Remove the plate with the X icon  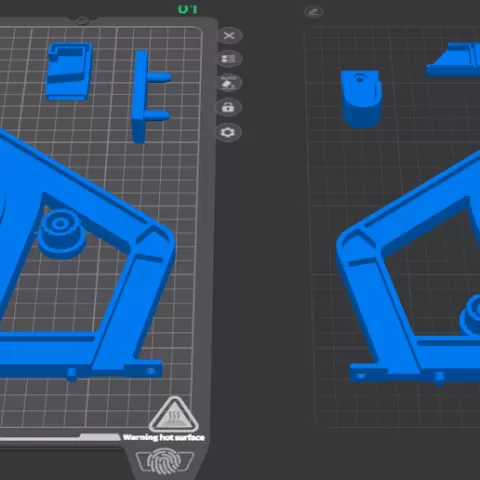click(229, 36)
